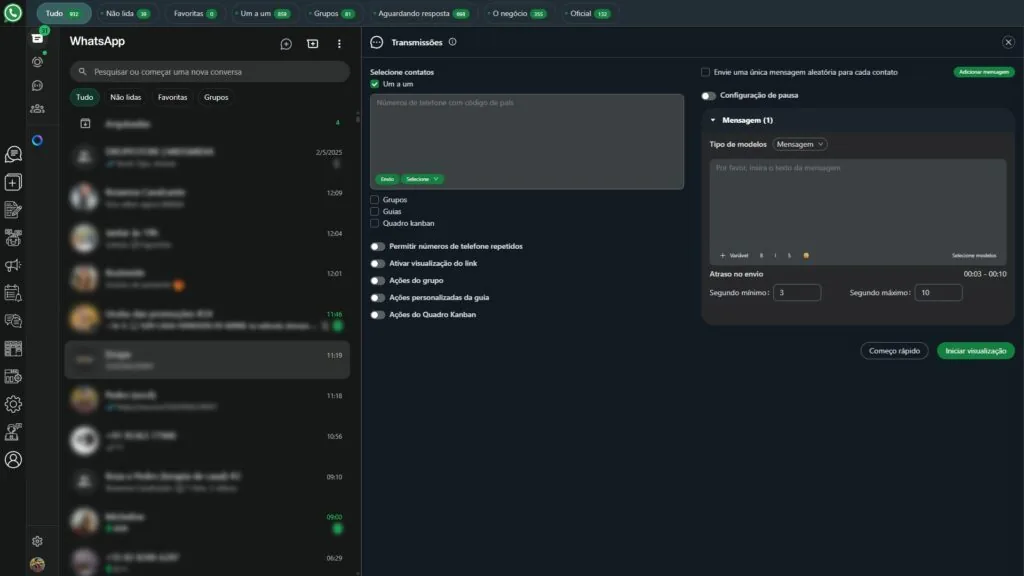Check the Quadro kanban checkbox
1024x576 pixels.
point(374,223)
